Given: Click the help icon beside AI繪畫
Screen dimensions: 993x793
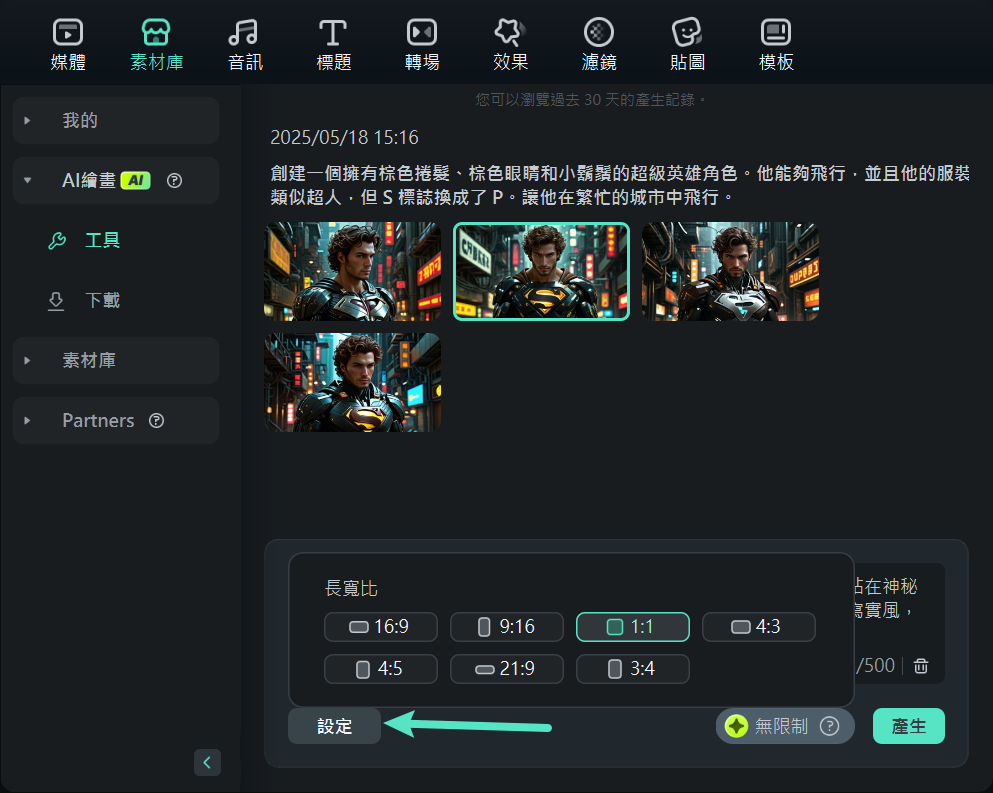Looking at the screenshot, I should pyautogui.click(x=174, y=181).
